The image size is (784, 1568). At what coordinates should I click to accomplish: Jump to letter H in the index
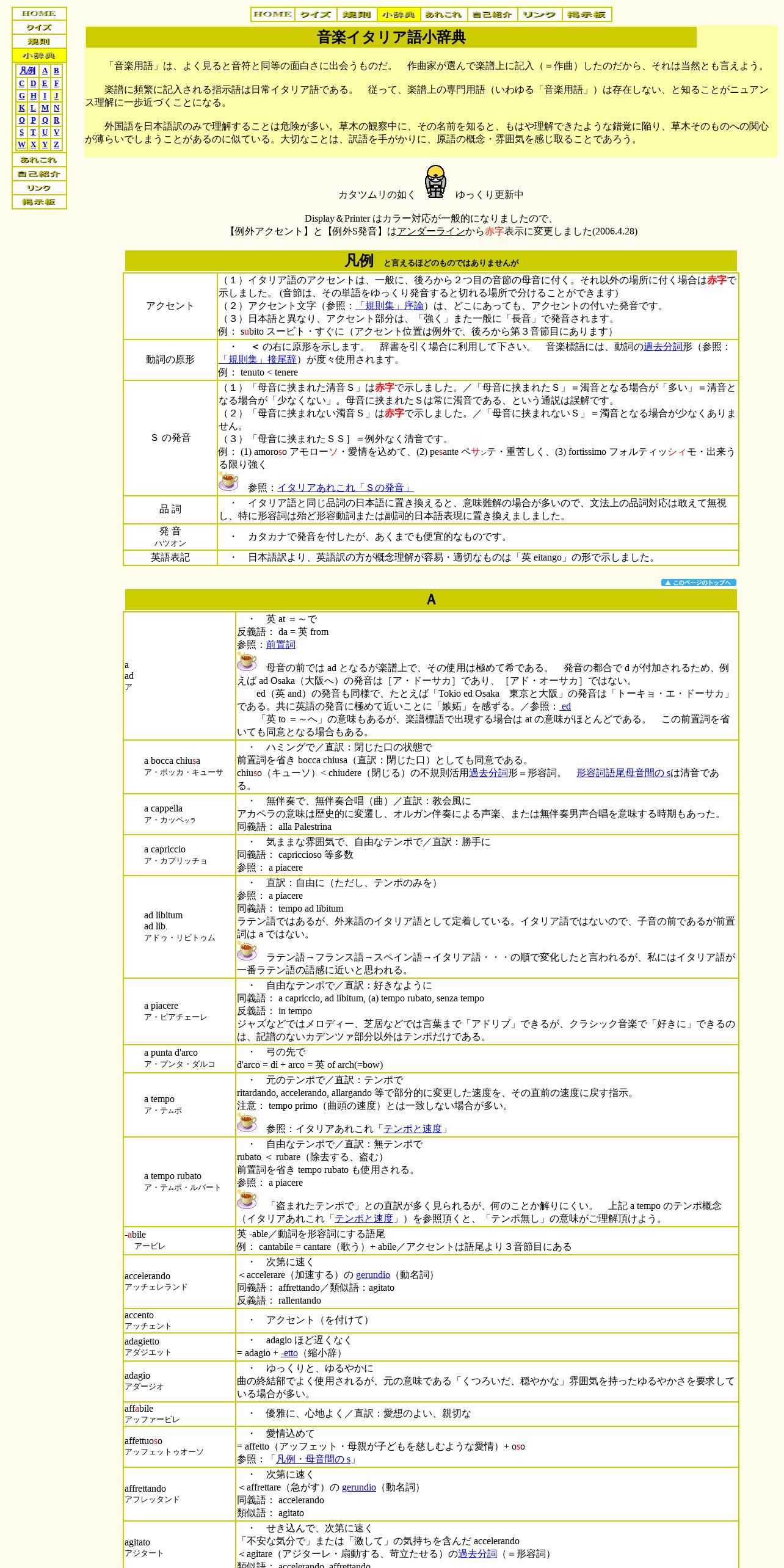(33, 96)
